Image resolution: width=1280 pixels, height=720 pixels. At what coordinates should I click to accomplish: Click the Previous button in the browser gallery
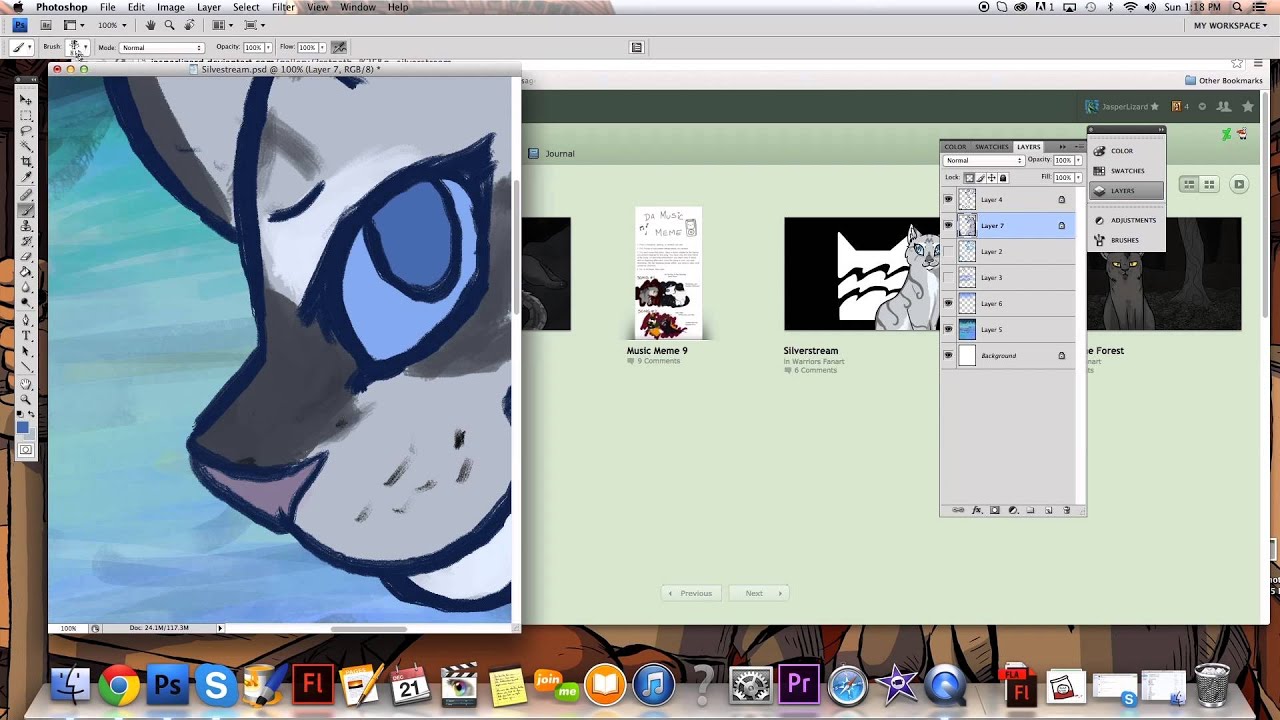pyautogui.click(x=690, y=593)
